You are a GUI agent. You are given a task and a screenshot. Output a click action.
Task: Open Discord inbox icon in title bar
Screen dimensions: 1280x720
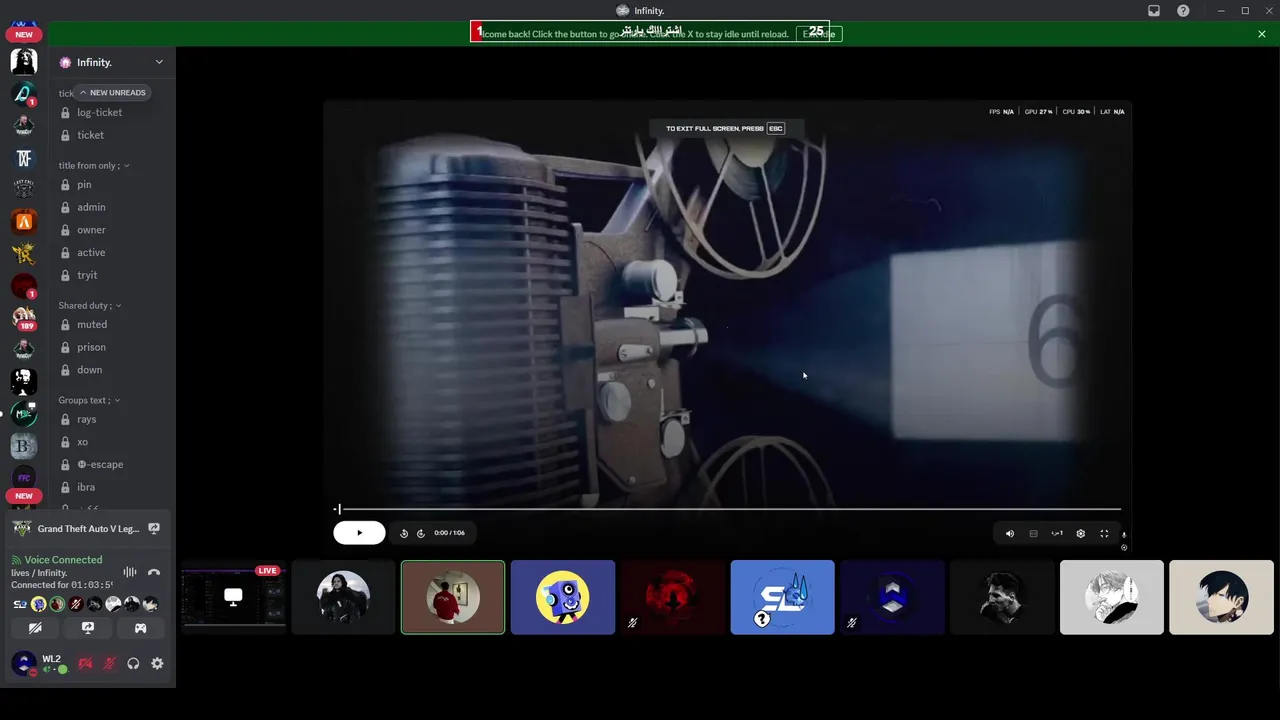pyautogui.click(x=1154, y=11)
